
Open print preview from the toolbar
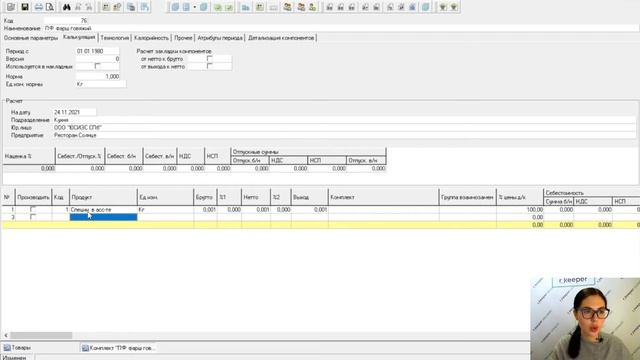(50, 7)
